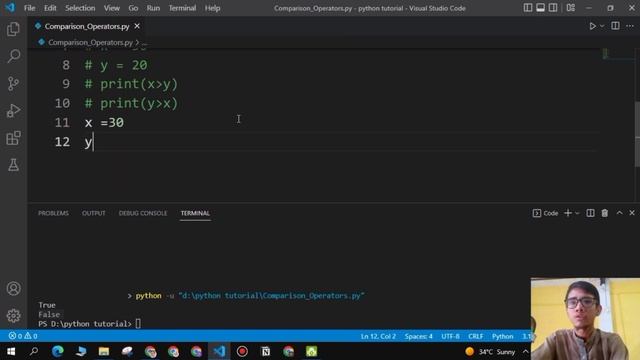Toggle secondary side bar layout button
Image resolution: width=640 pixels, height=360 pixels.
pos(553,8)
